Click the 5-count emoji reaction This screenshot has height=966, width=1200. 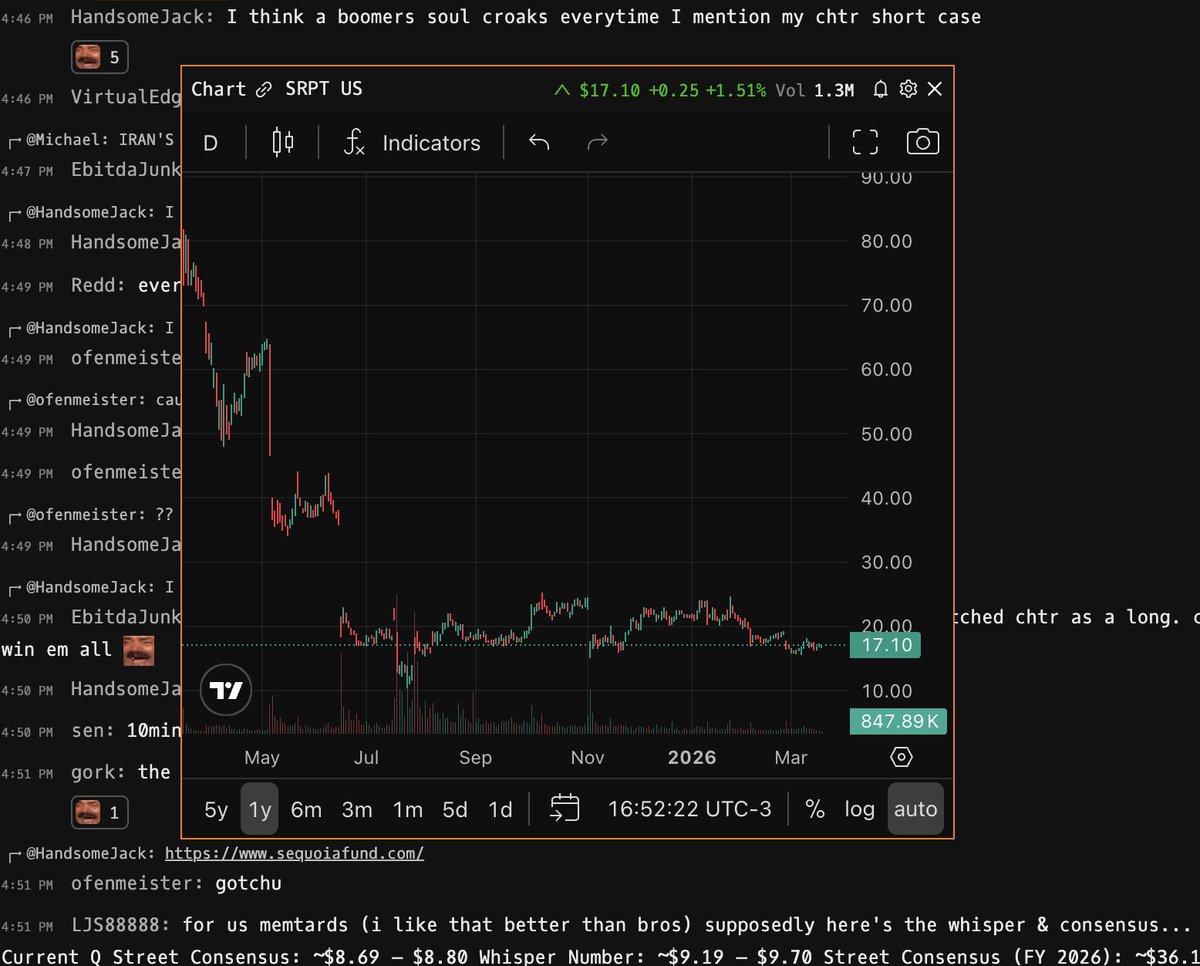pyautogui.click(x=99, y=58)
